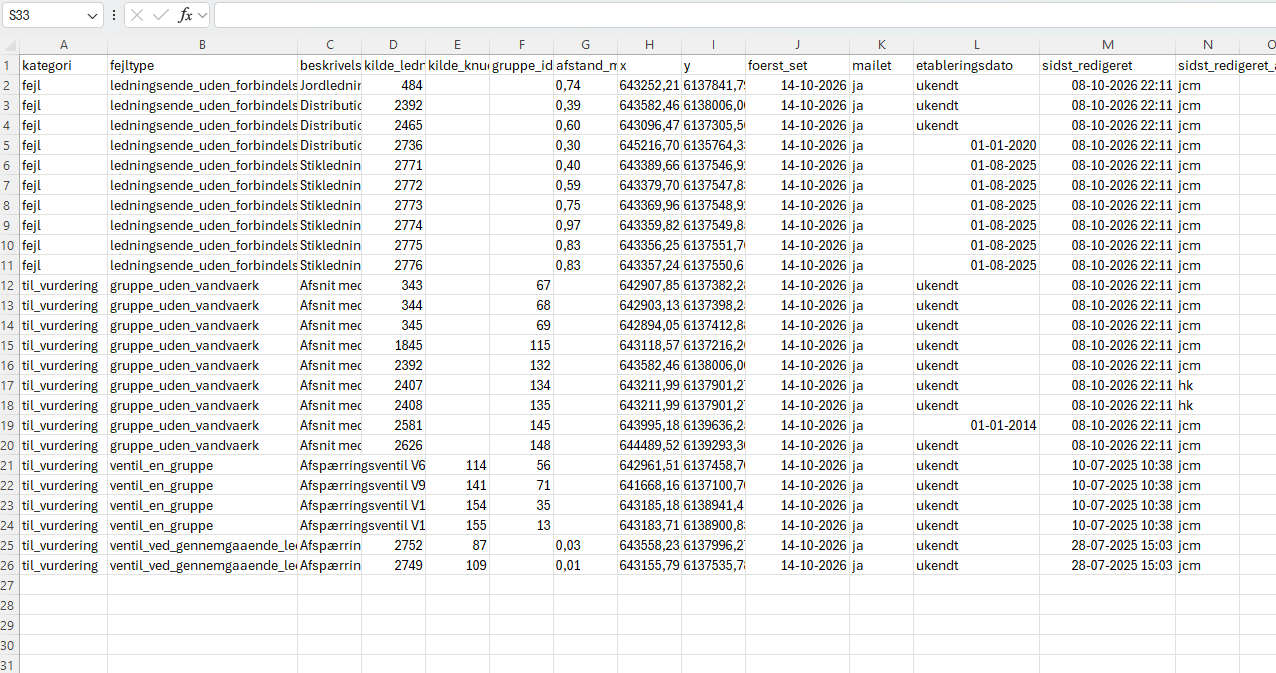
Task: Click the group id cell 148
Action: [x=521, y=445]
